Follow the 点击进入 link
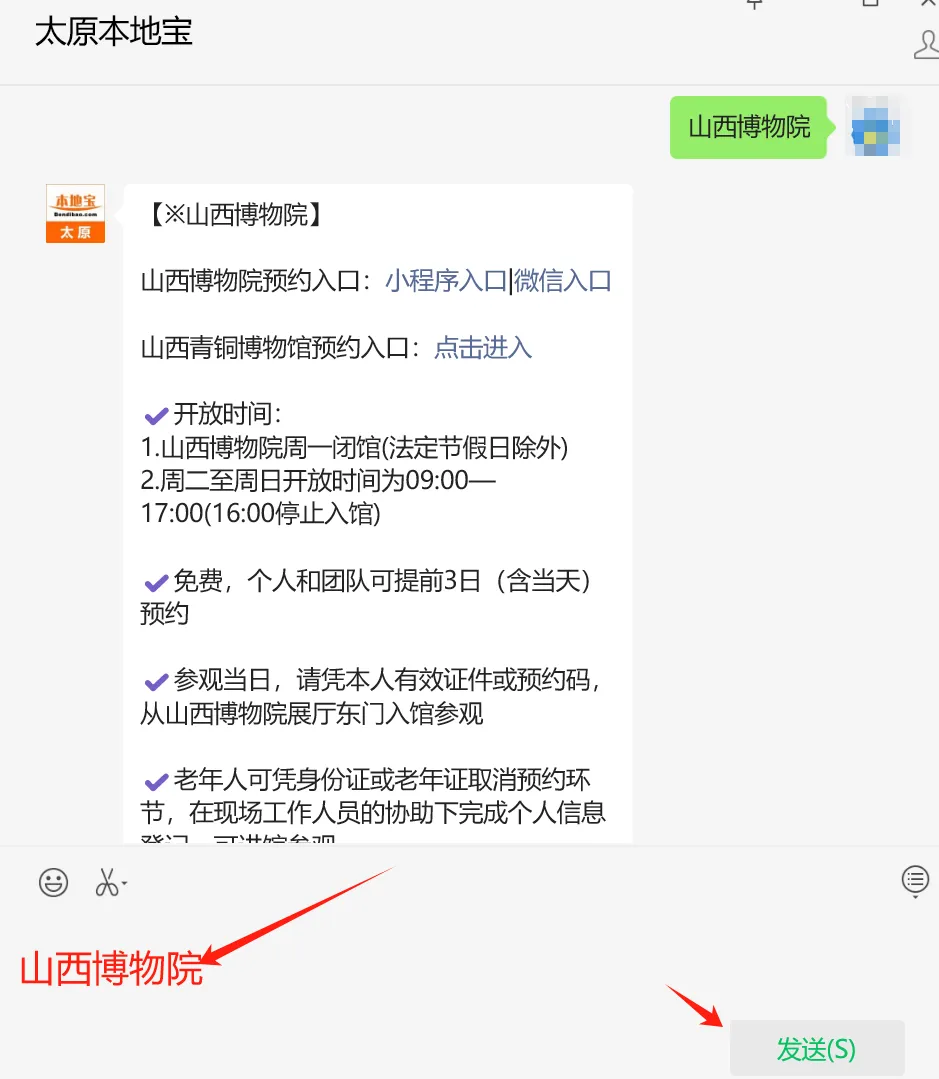This screenshot has height=1079, width=939. (x=483, y=348)
